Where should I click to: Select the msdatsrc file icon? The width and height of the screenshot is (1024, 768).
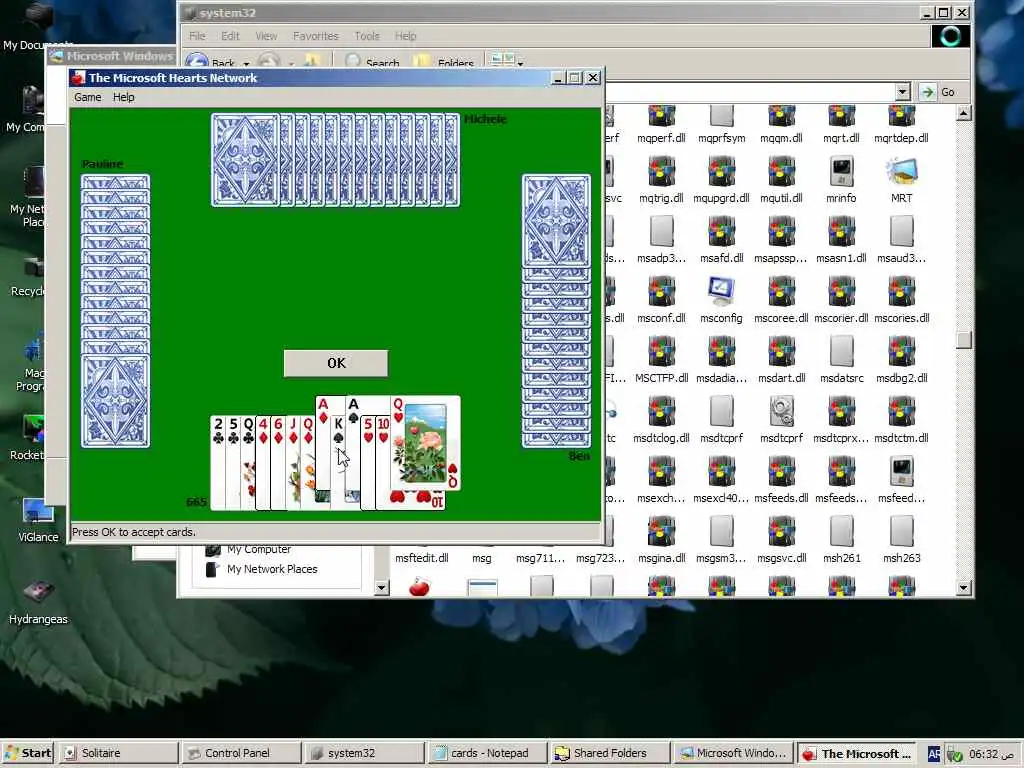click(841, 352)
